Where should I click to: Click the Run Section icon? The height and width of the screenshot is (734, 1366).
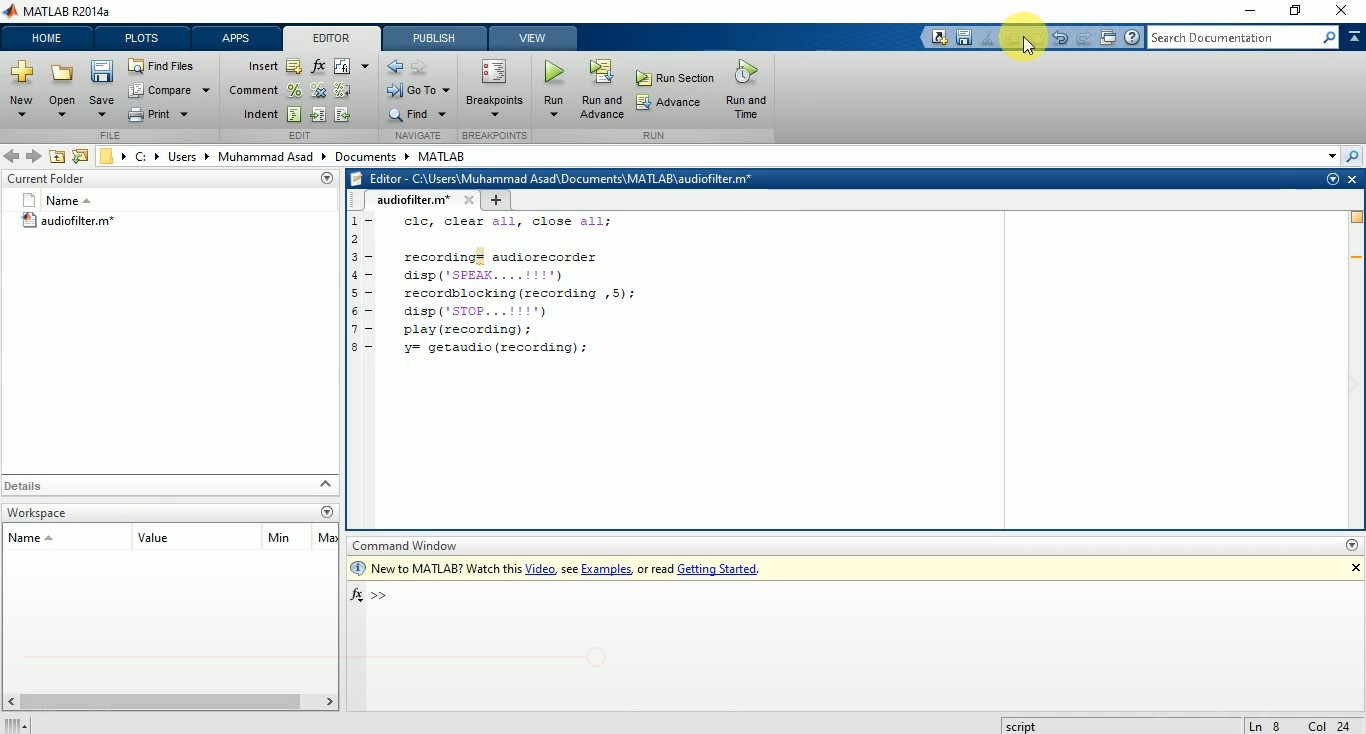point(643,78)
